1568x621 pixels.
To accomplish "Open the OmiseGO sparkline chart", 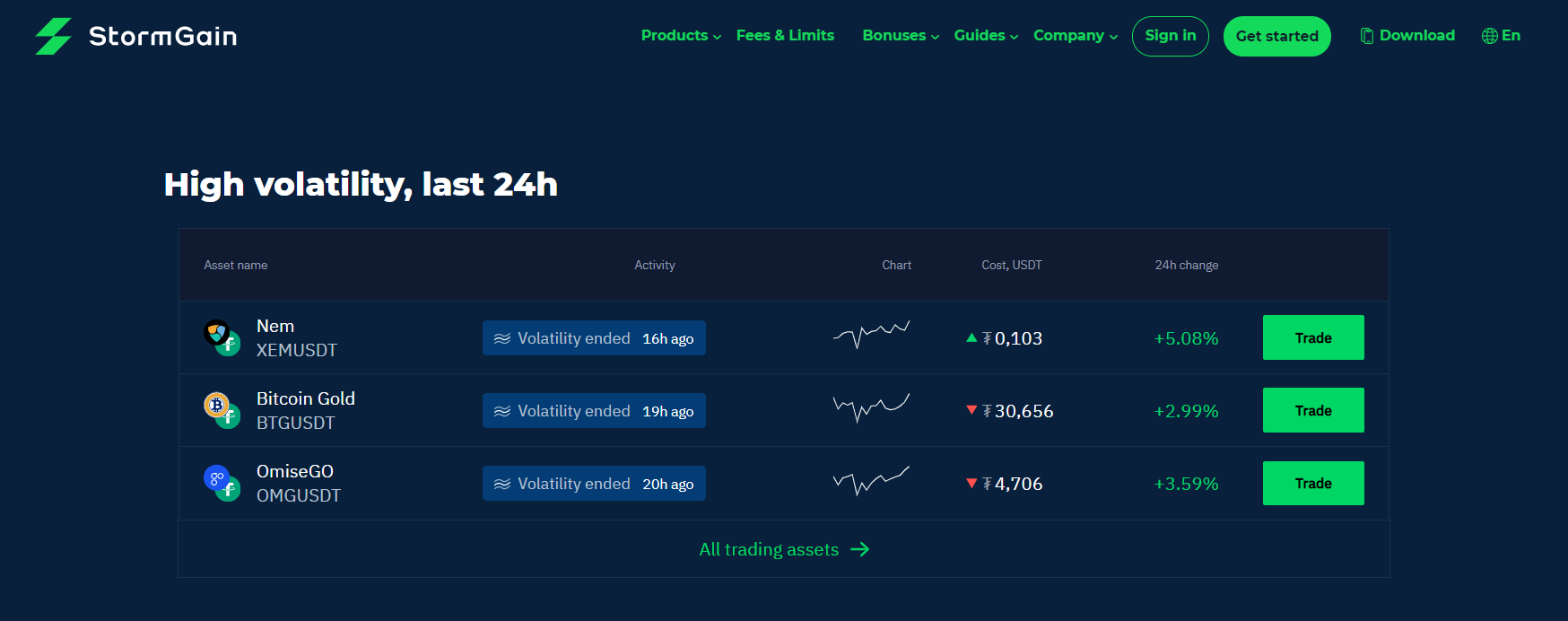I will pos(871,480).
